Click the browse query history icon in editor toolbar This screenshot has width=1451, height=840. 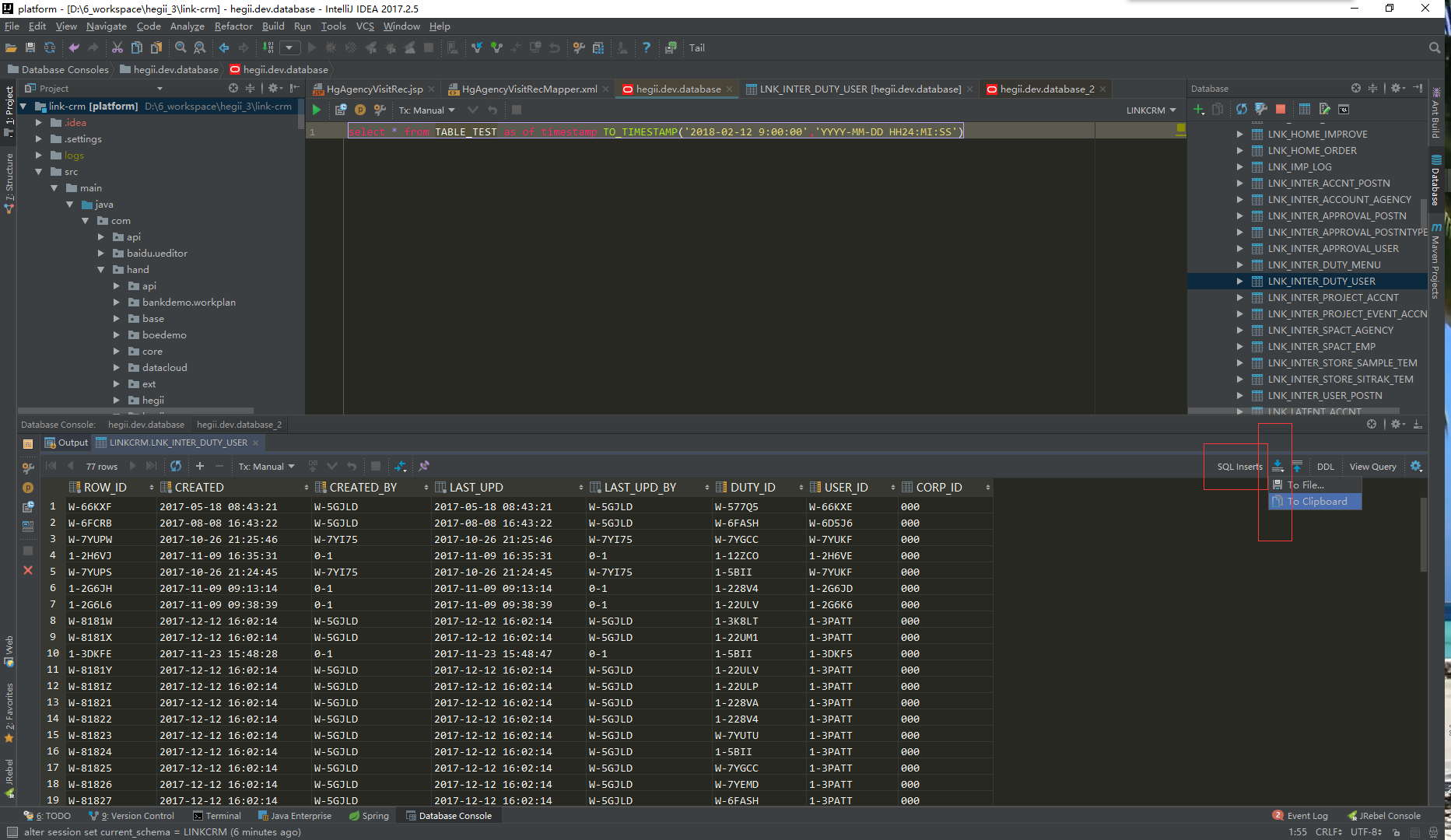point(341,110)
